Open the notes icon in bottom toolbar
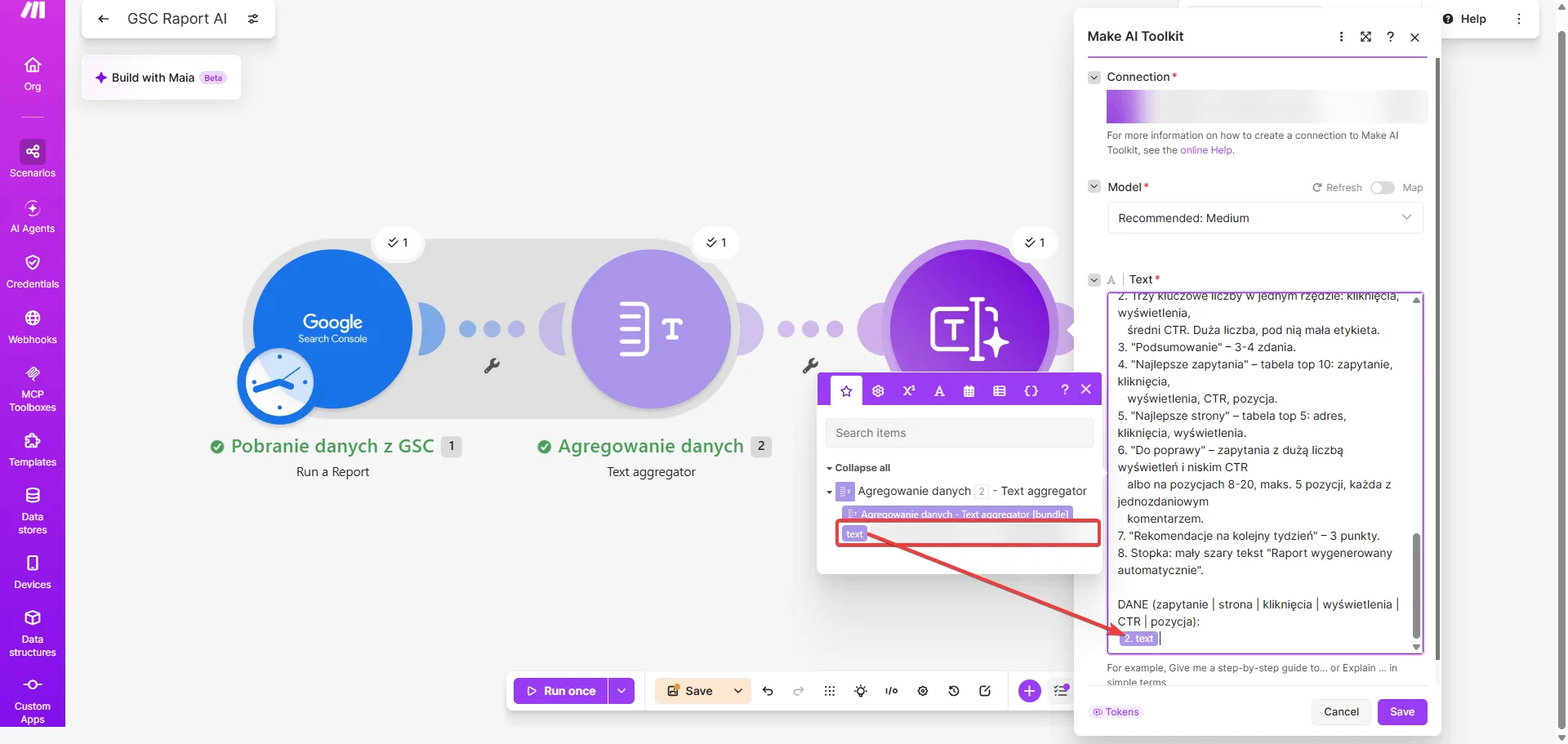Image resolution: width=1568 pixels, height=744 pixels. (x=985, y=691)
